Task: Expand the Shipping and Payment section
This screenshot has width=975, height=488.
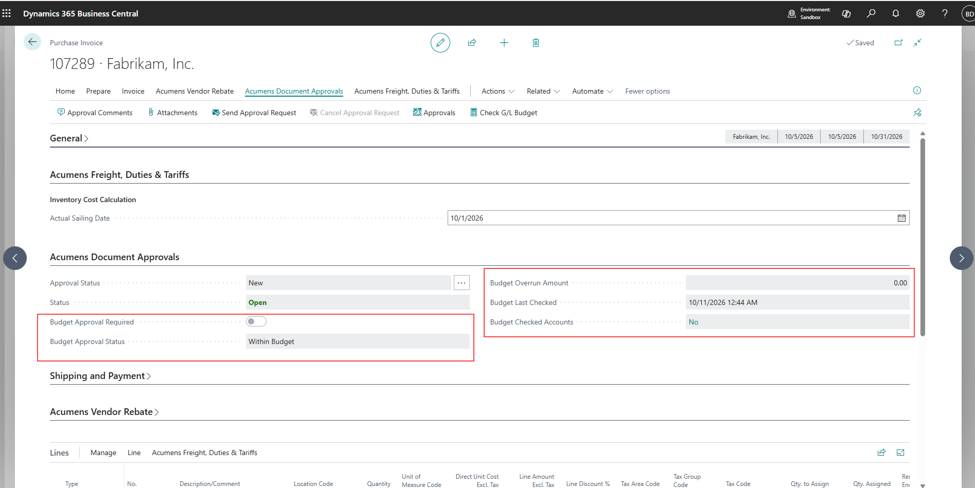Action: [x=100, y=375]
